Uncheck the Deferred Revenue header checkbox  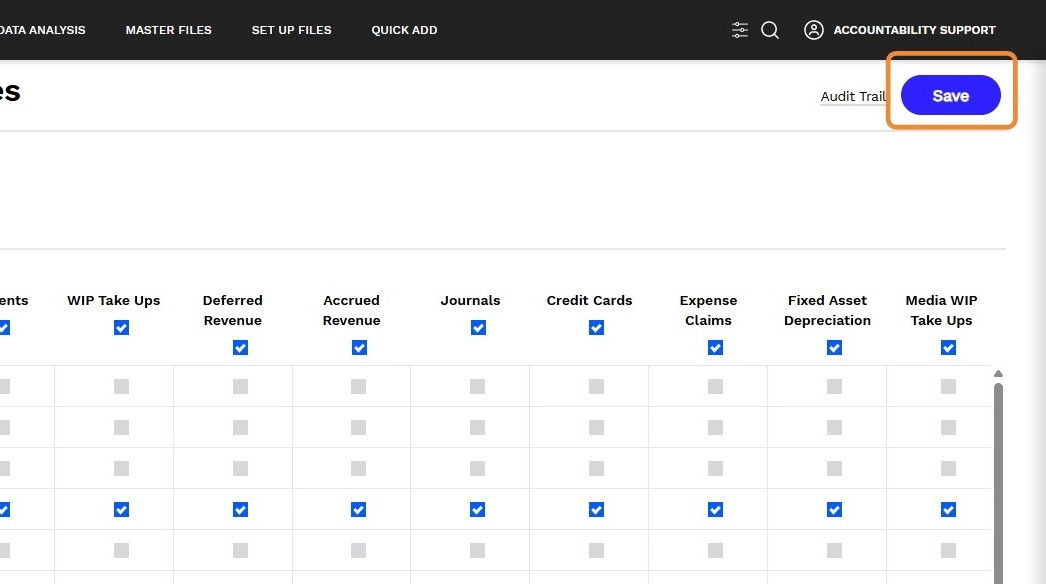click(x=240, y=348)
